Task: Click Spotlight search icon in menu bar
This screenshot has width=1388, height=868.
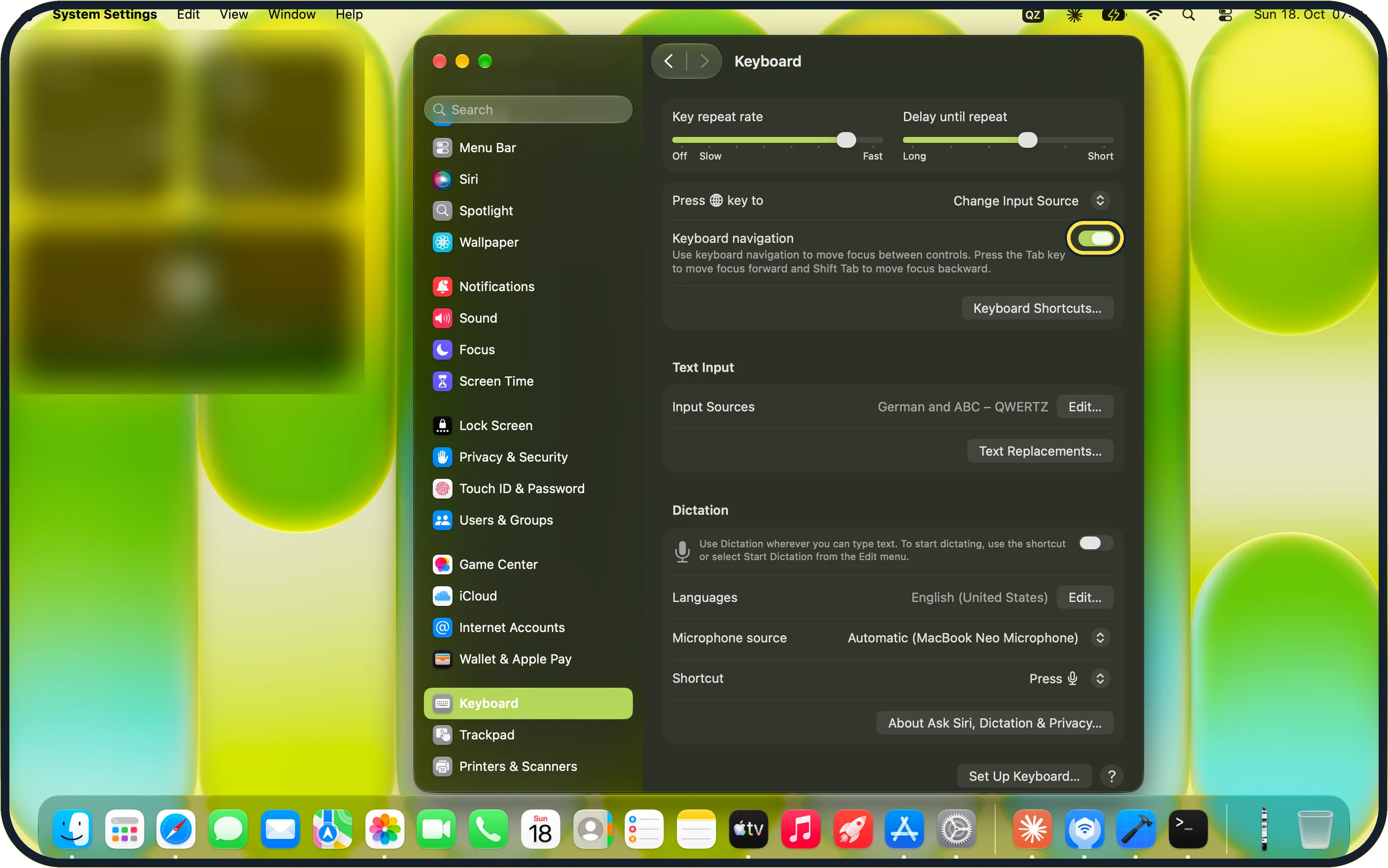Action: 1188,15
